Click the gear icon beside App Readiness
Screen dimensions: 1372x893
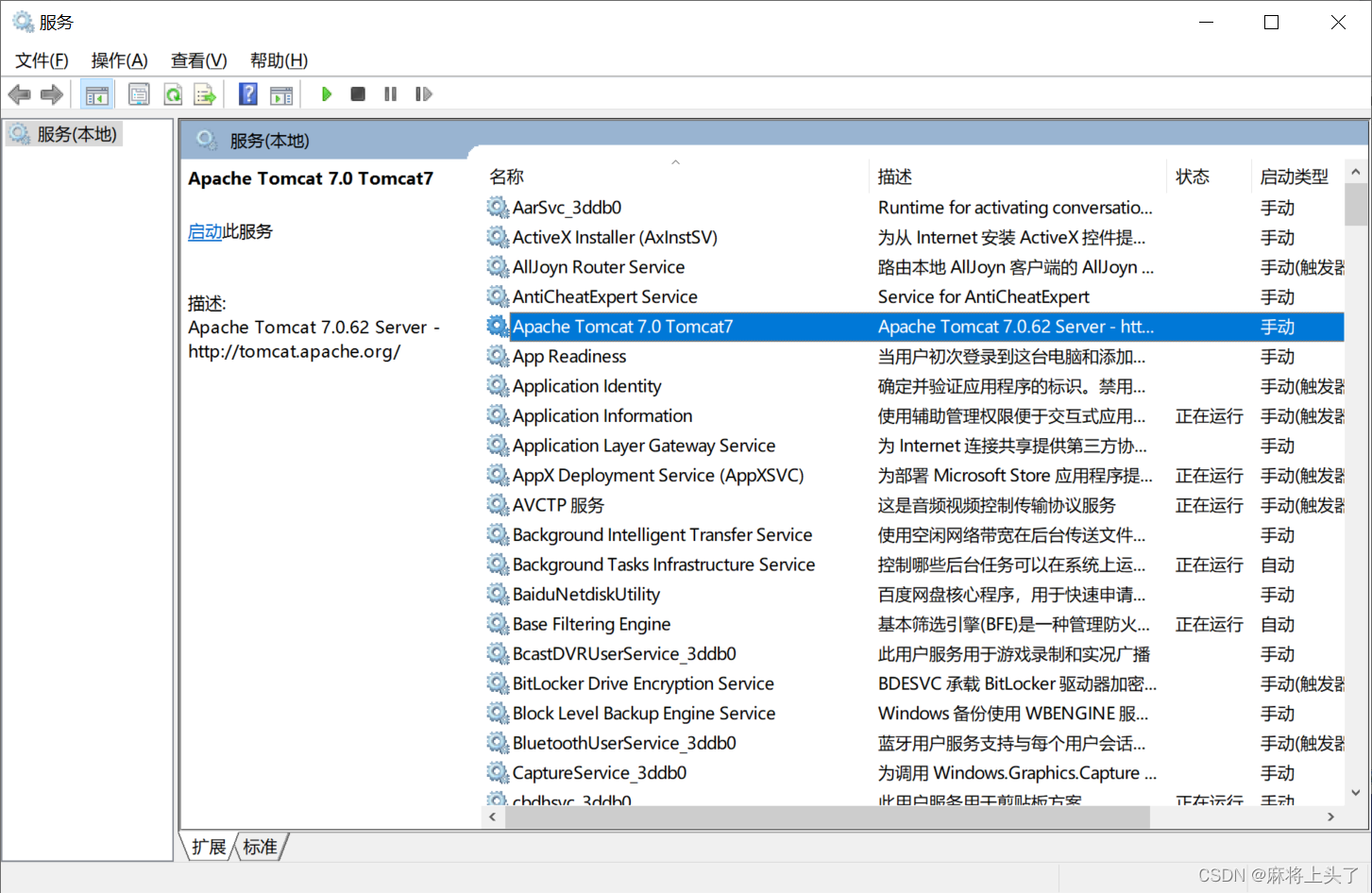tap(498, 356)
